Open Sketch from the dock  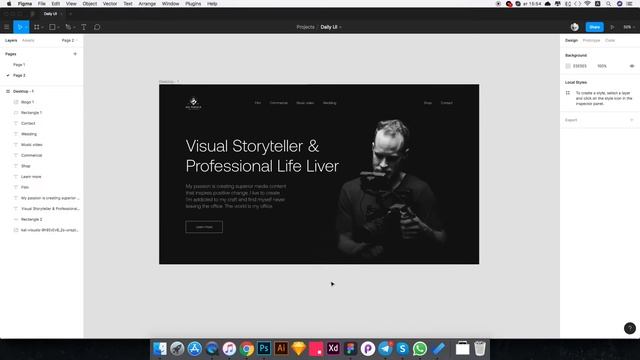pos(299,349)
